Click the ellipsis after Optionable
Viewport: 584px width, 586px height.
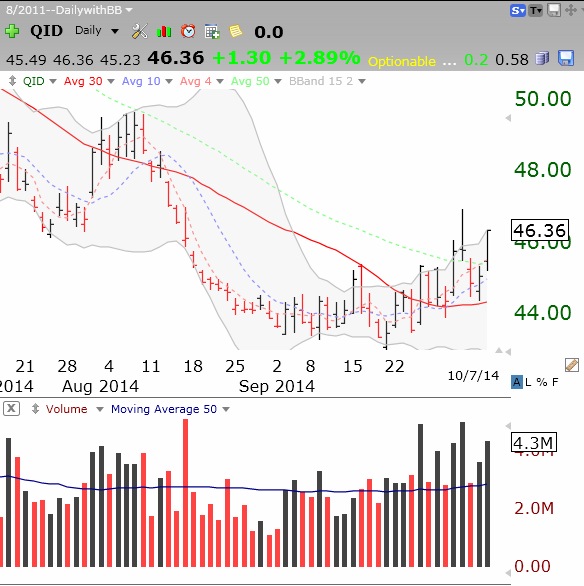click(449, 64)
